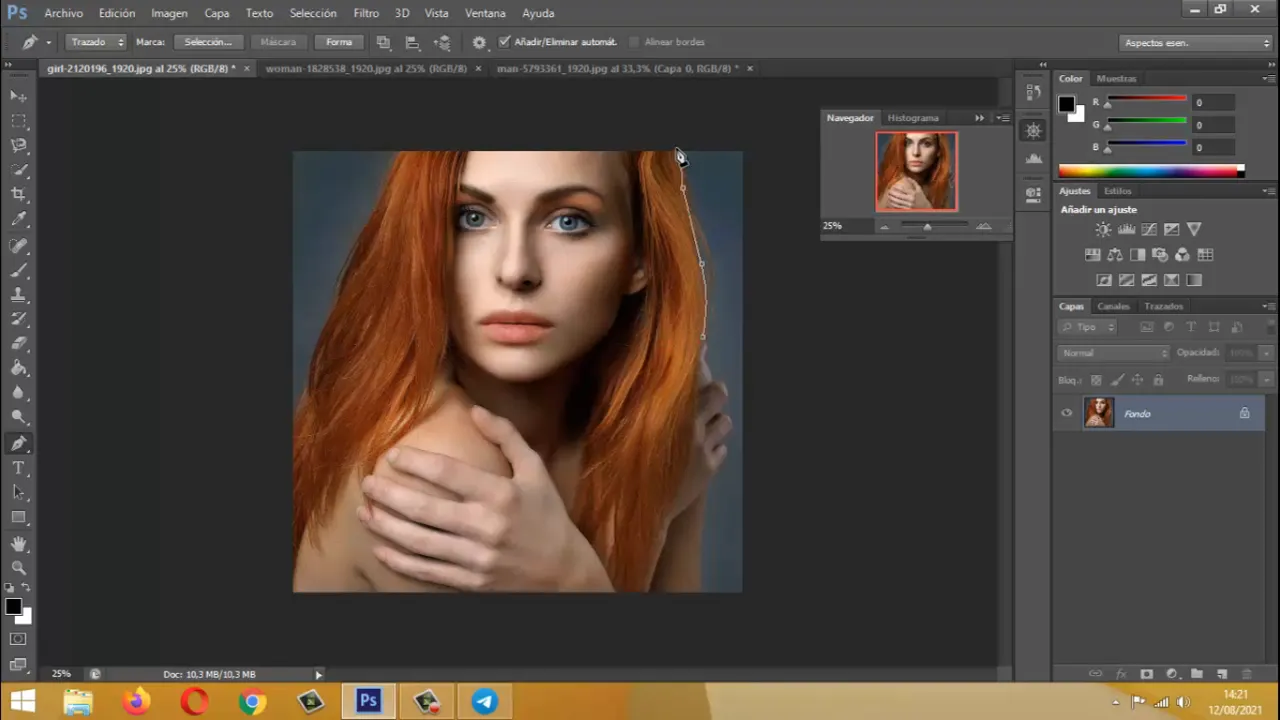
Task: Select the Horizontal Type tool
Action: 18,468
